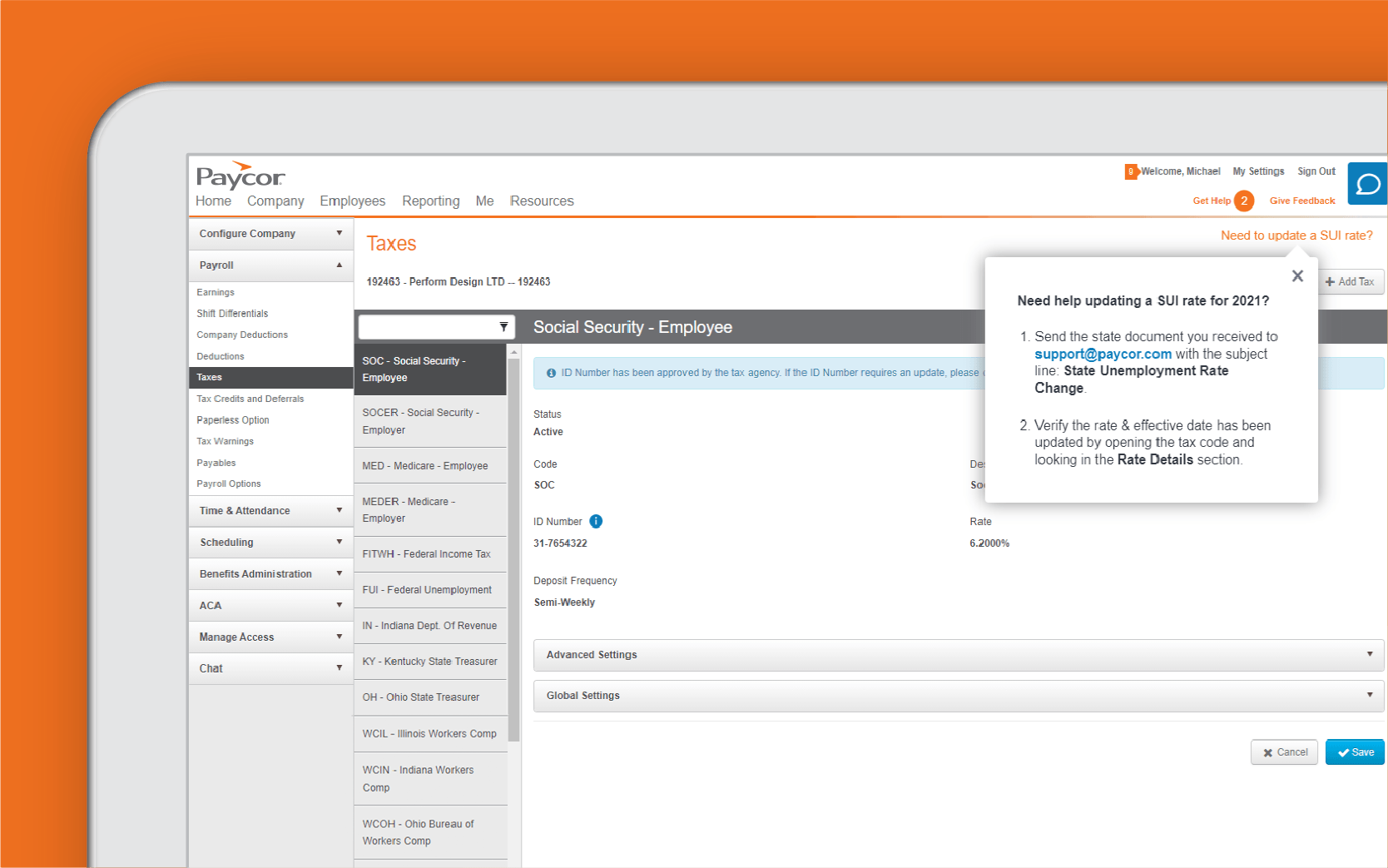Click the Welcome, Michael text
The image size is (1388, 868).
coord(1180,171)
